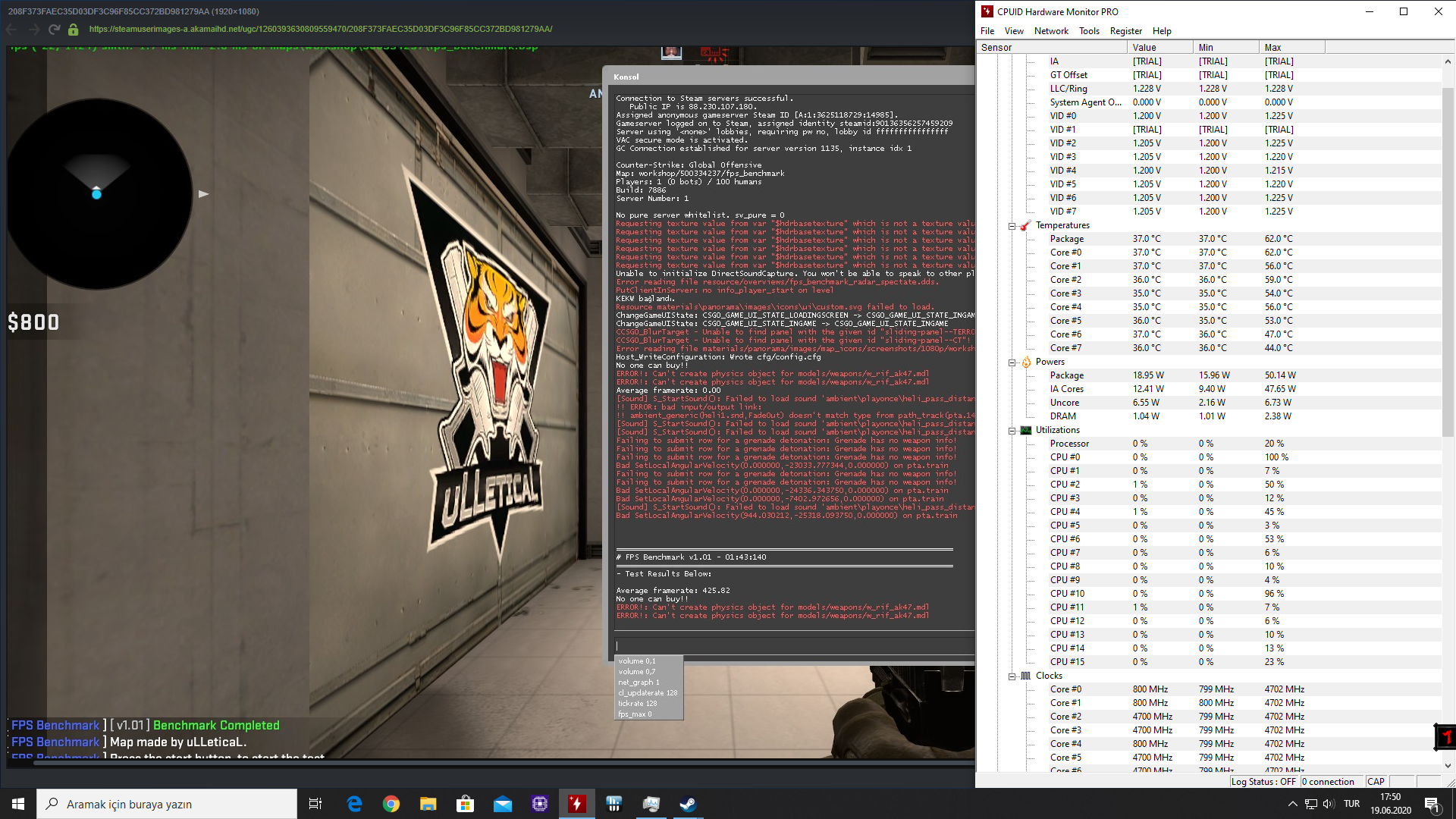The height and width of the screenshot is (819, 1456).
Task: Open Google Chrome from the taskbar
Action: (391, 804)
